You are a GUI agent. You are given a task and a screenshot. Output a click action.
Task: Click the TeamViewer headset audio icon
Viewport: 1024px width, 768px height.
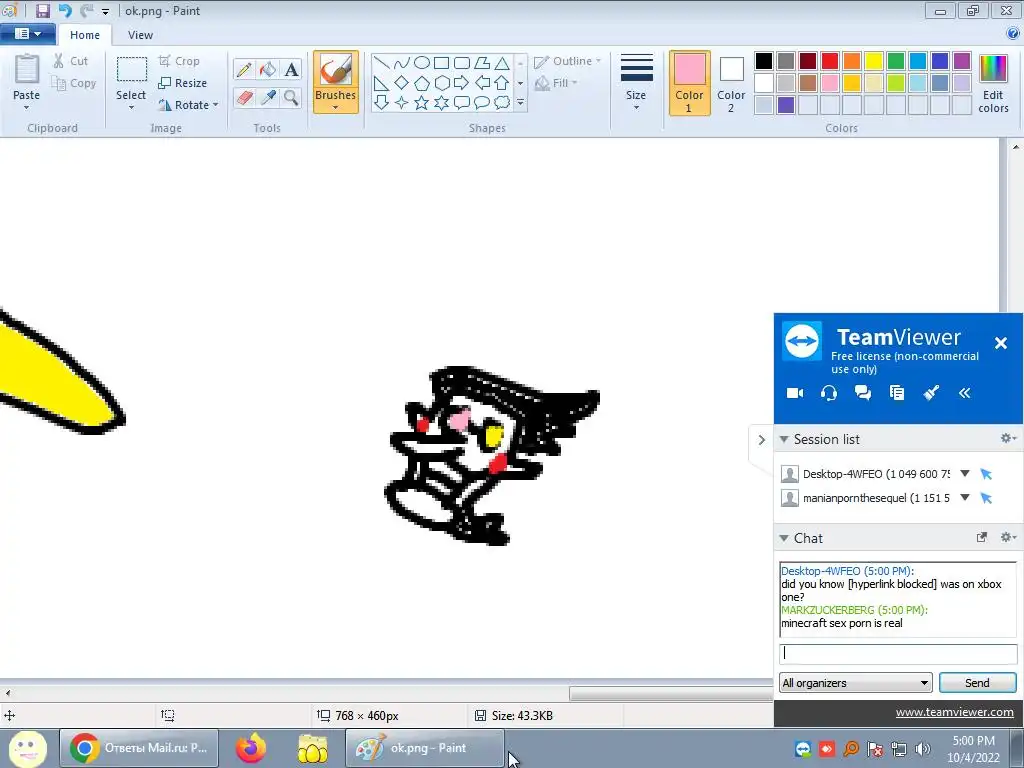[829, 392]
